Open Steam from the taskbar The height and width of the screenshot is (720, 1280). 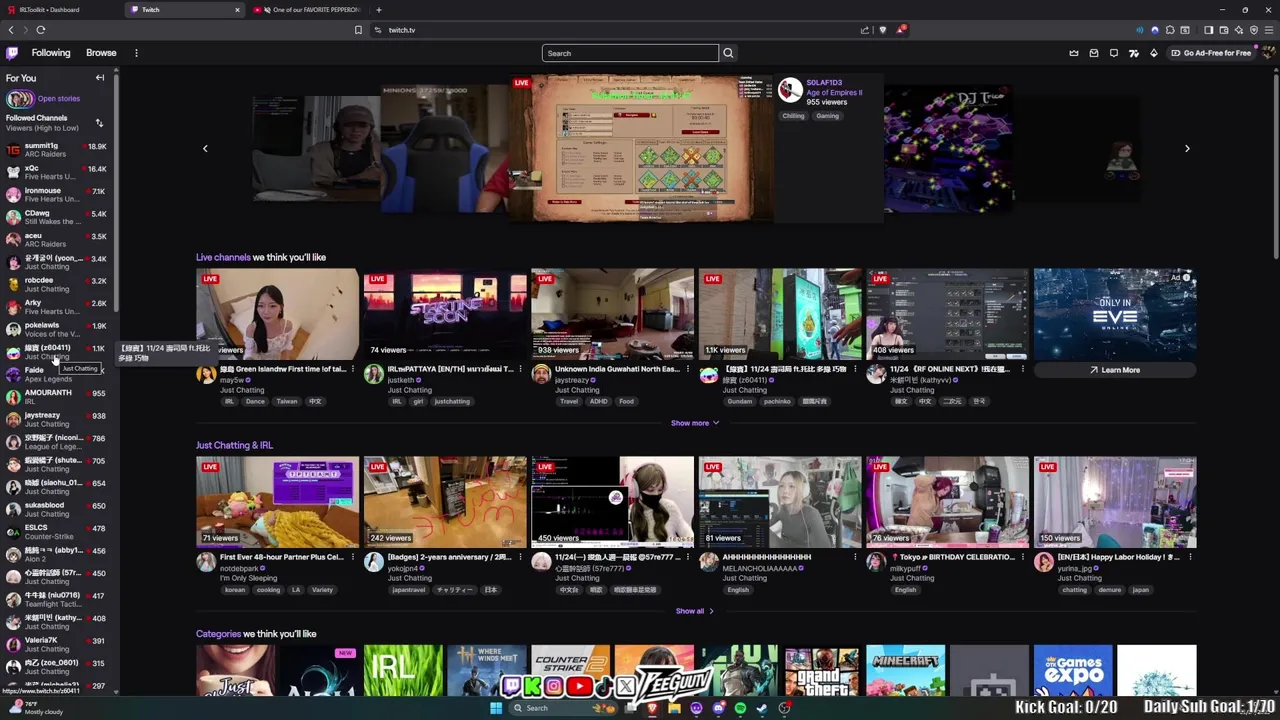[762, 708]
